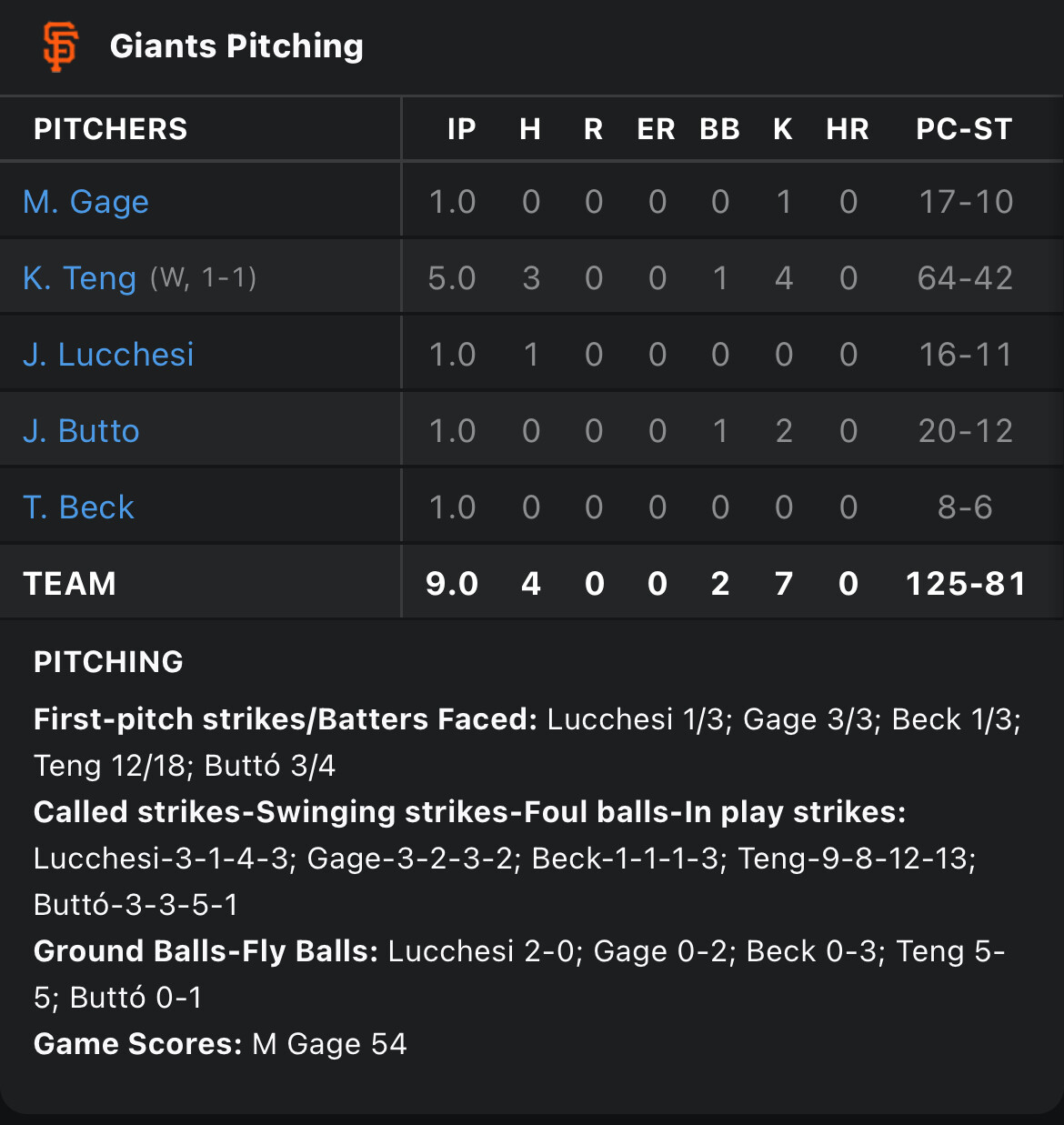The image size is (1064, 1125).
Task: Click the K strikeouts column header
Action: [x=782, y=129]
